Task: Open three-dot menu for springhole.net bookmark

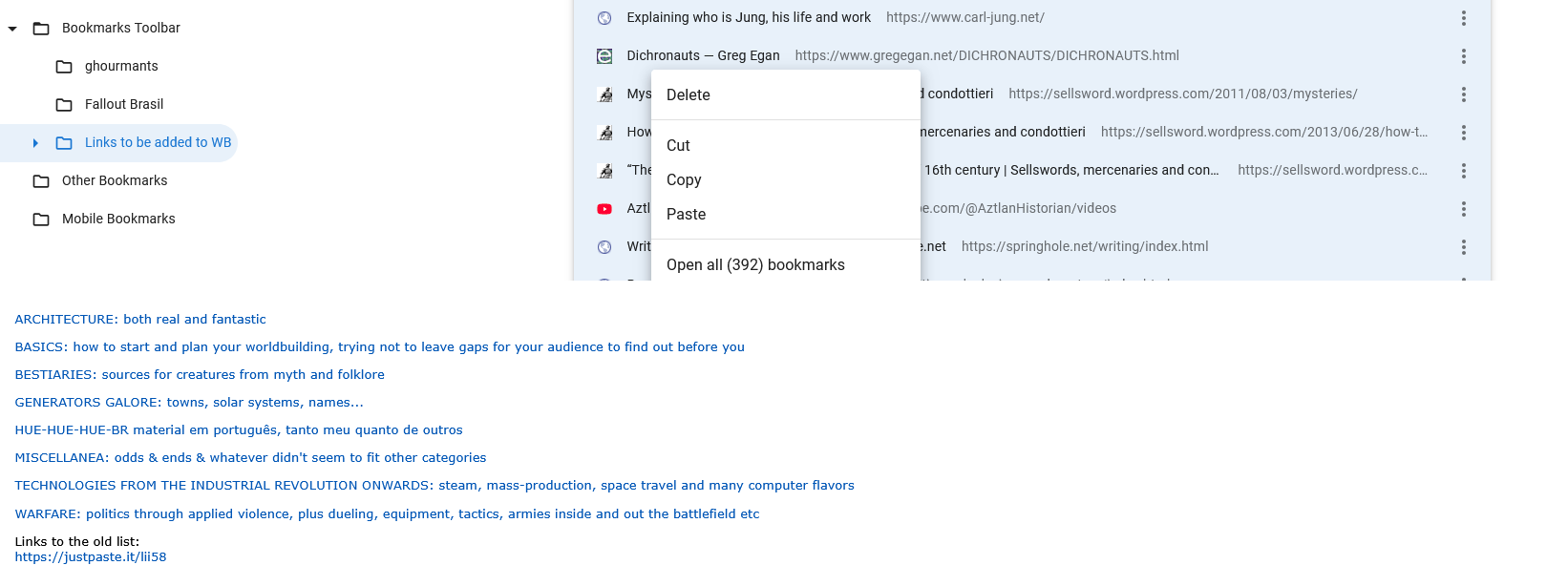Action: point(1463,247)
